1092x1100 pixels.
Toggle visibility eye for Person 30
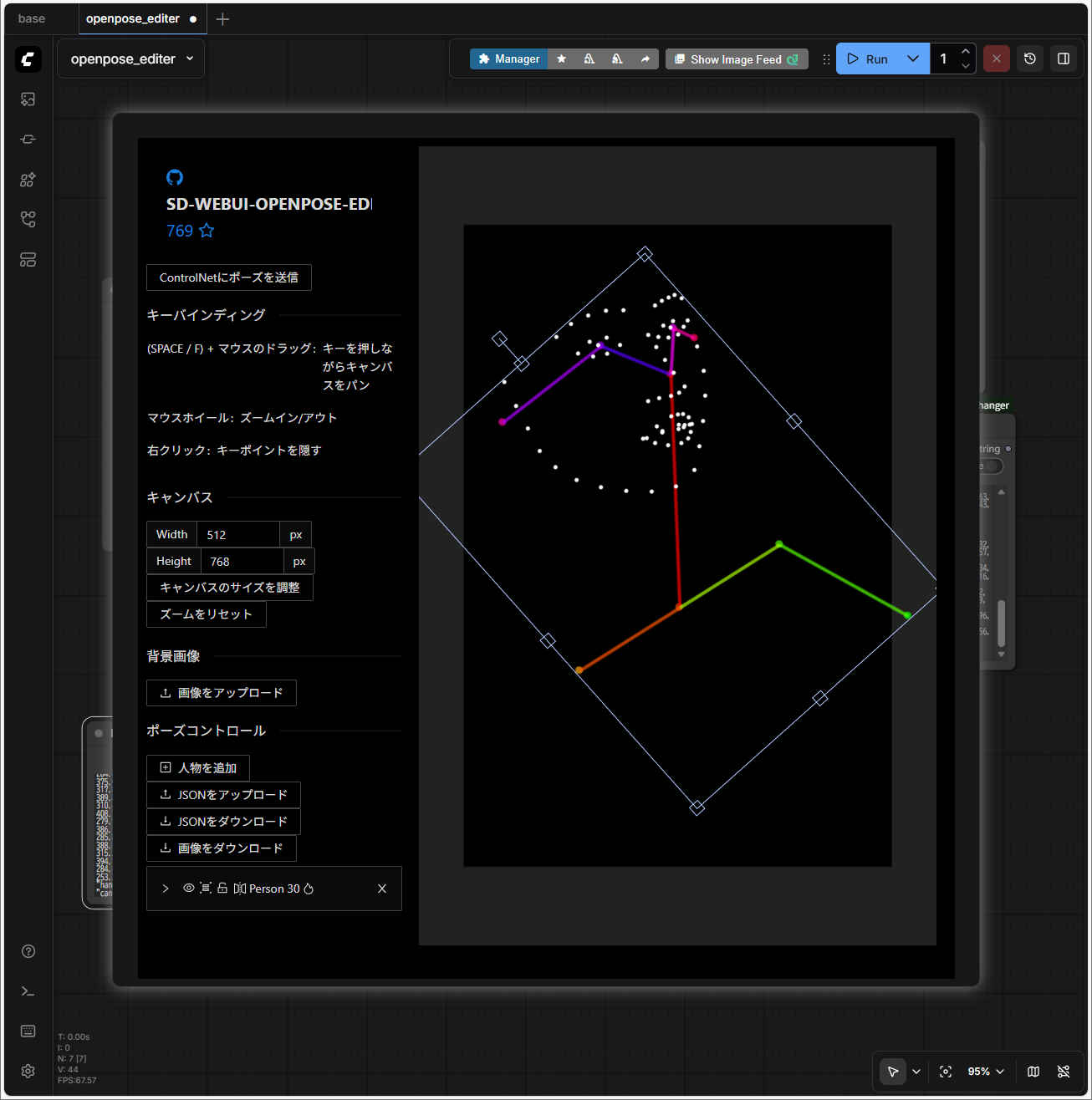click(189, 889)
